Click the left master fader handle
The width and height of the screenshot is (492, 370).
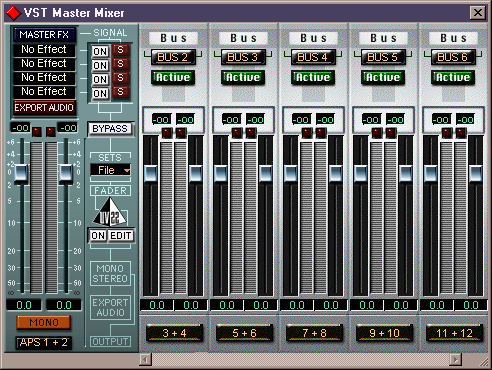click(x=21, y=173)
